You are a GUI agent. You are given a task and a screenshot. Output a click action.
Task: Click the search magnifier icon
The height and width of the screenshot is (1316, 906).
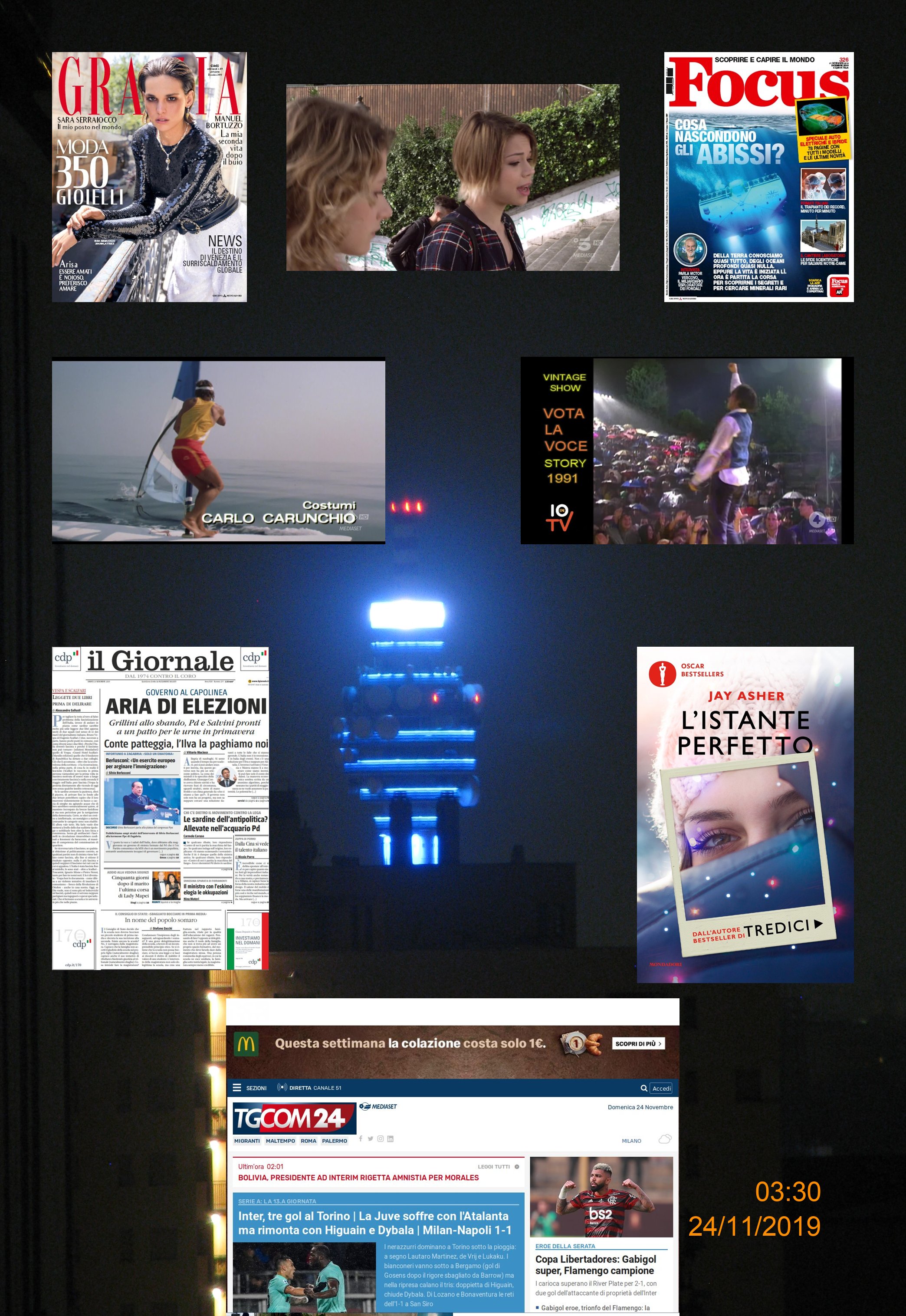pos(644,1088)
